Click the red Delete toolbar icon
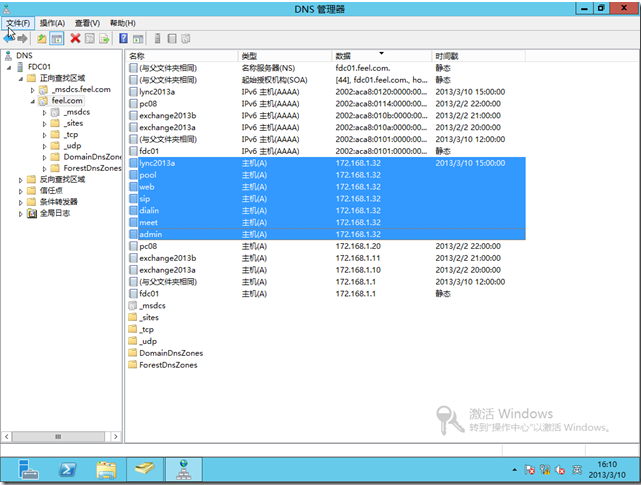 [75, 38]
